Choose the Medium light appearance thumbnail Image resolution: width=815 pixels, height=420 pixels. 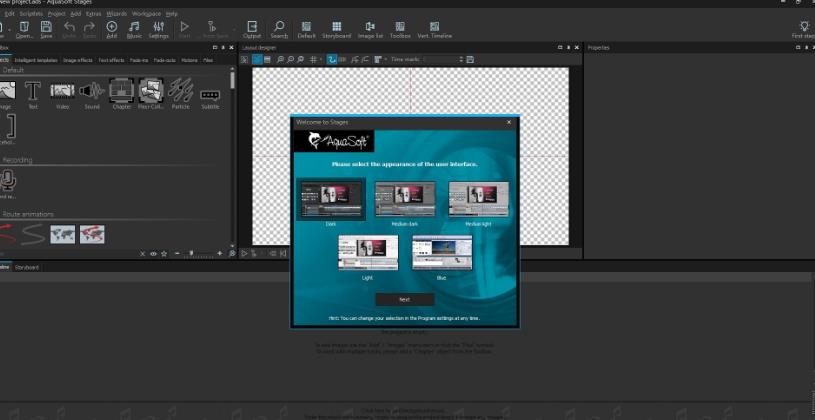(479, 199)
